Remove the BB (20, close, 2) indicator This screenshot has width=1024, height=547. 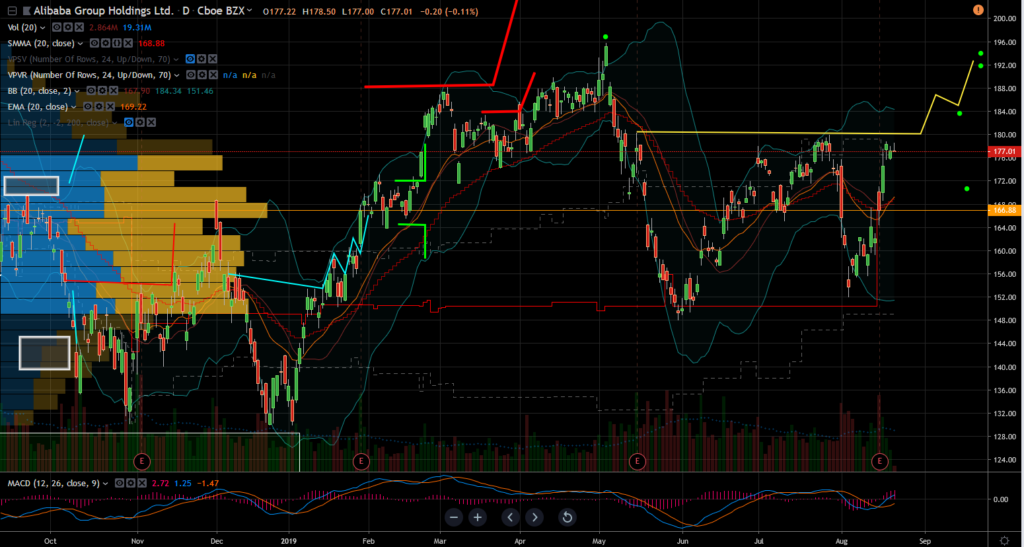(114, 91)
